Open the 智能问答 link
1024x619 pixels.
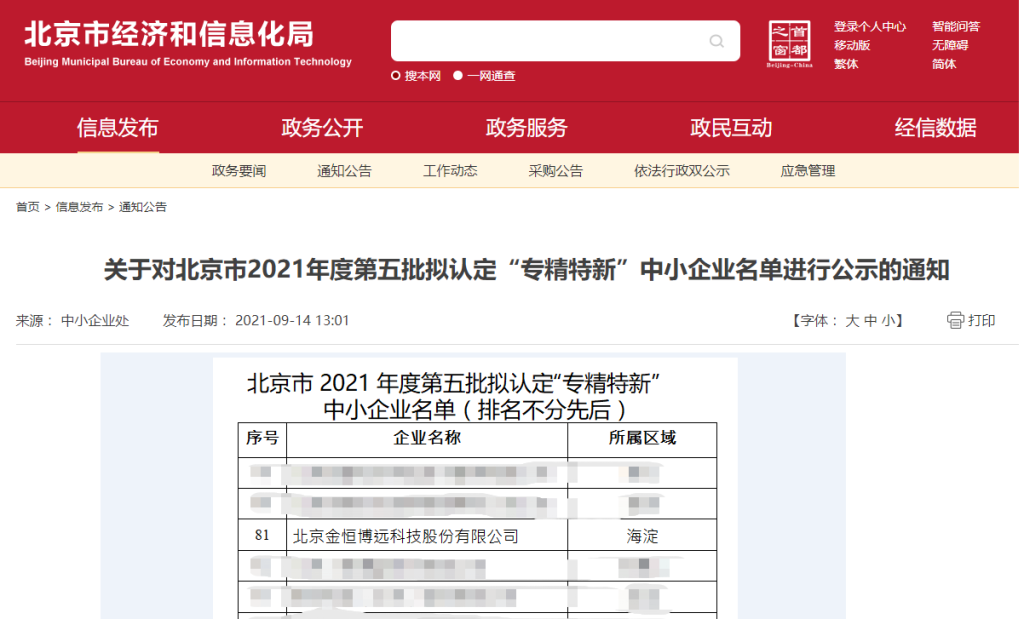coord(955,27)
